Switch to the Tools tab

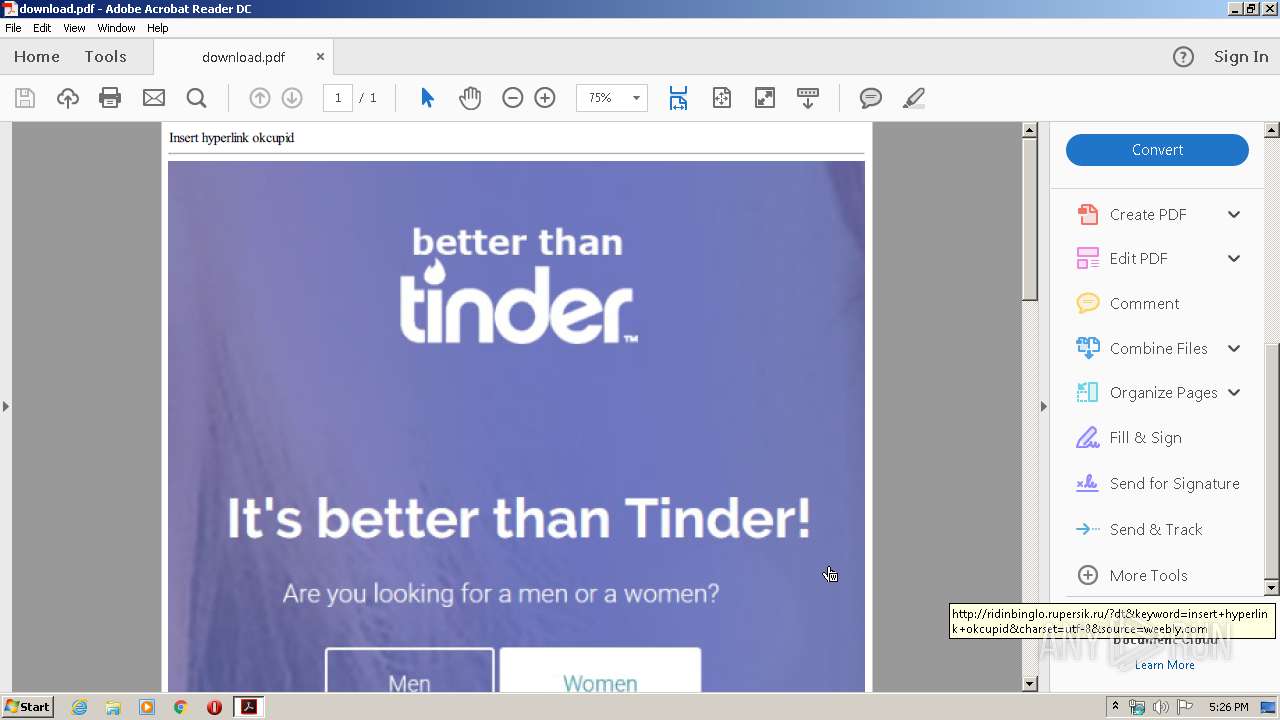[105, 57]
